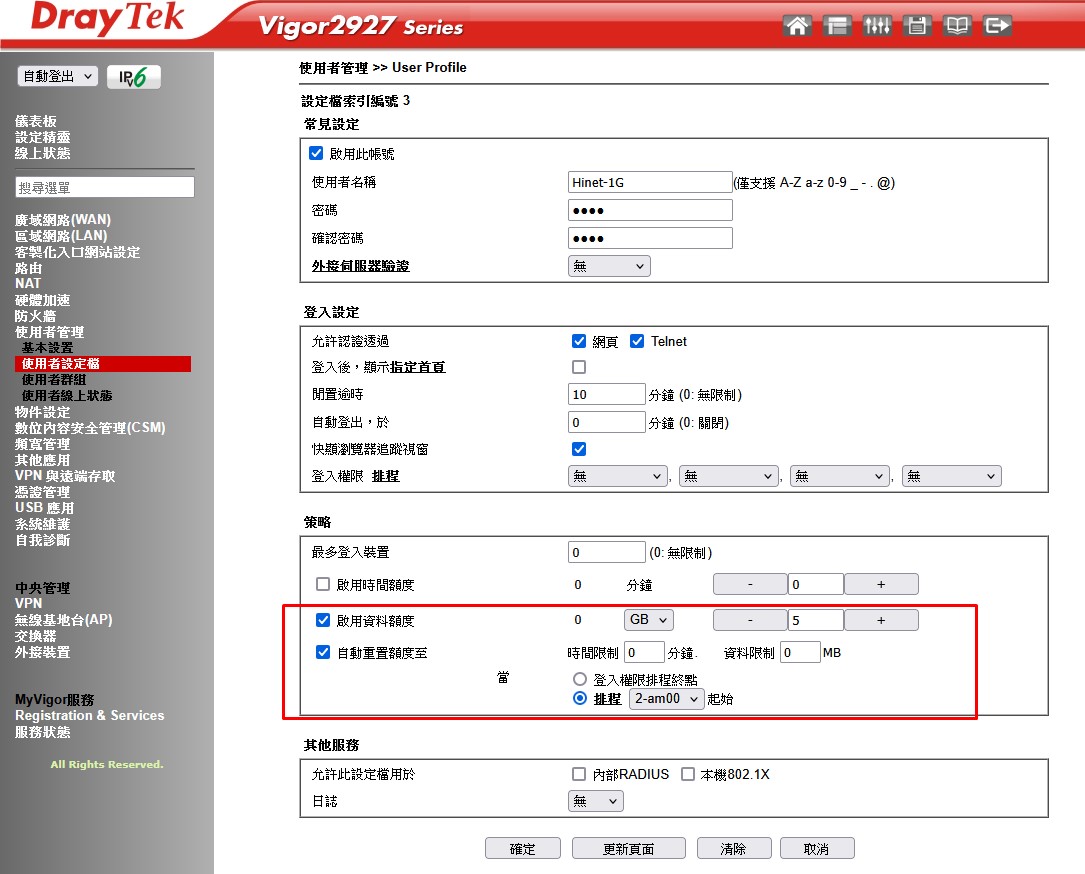
Task: Open 使用者群組 in the sidebar
Action: tap(53, 380)
